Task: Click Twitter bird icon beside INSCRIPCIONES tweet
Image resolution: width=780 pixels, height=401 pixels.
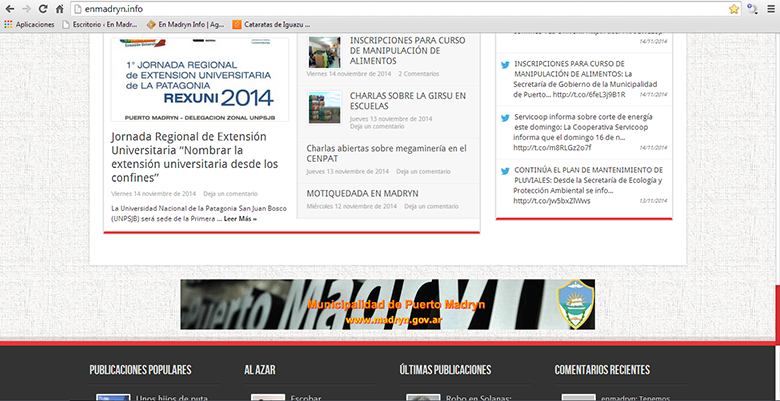Action: click(506, 65)
